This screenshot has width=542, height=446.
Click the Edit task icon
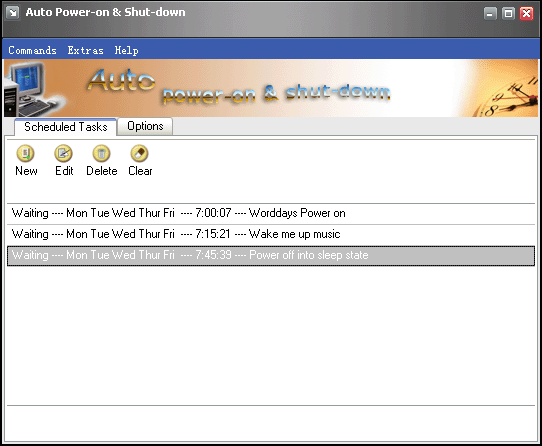pyautogui.click(x=64, y=153)
